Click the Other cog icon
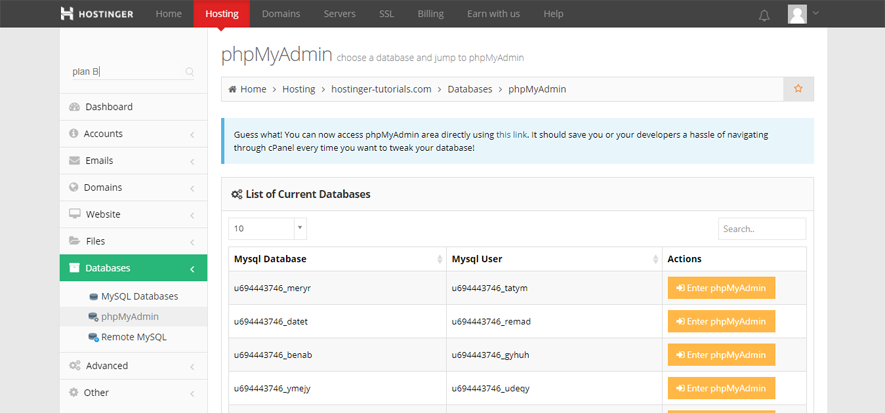The image size is (885, 413). pyautogui.click(x=73, y=392)
